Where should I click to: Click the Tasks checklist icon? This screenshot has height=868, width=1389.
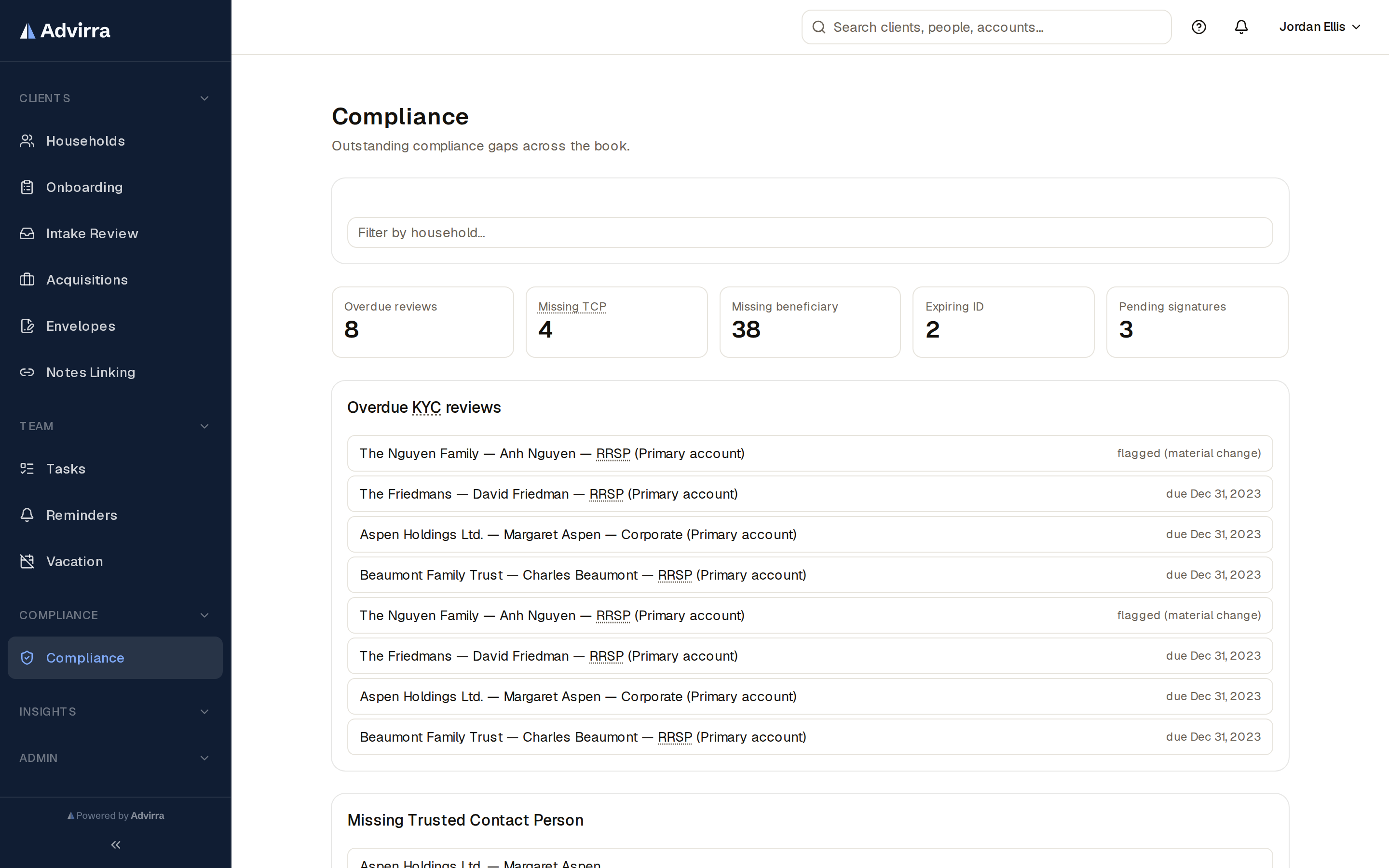[27, 468]
